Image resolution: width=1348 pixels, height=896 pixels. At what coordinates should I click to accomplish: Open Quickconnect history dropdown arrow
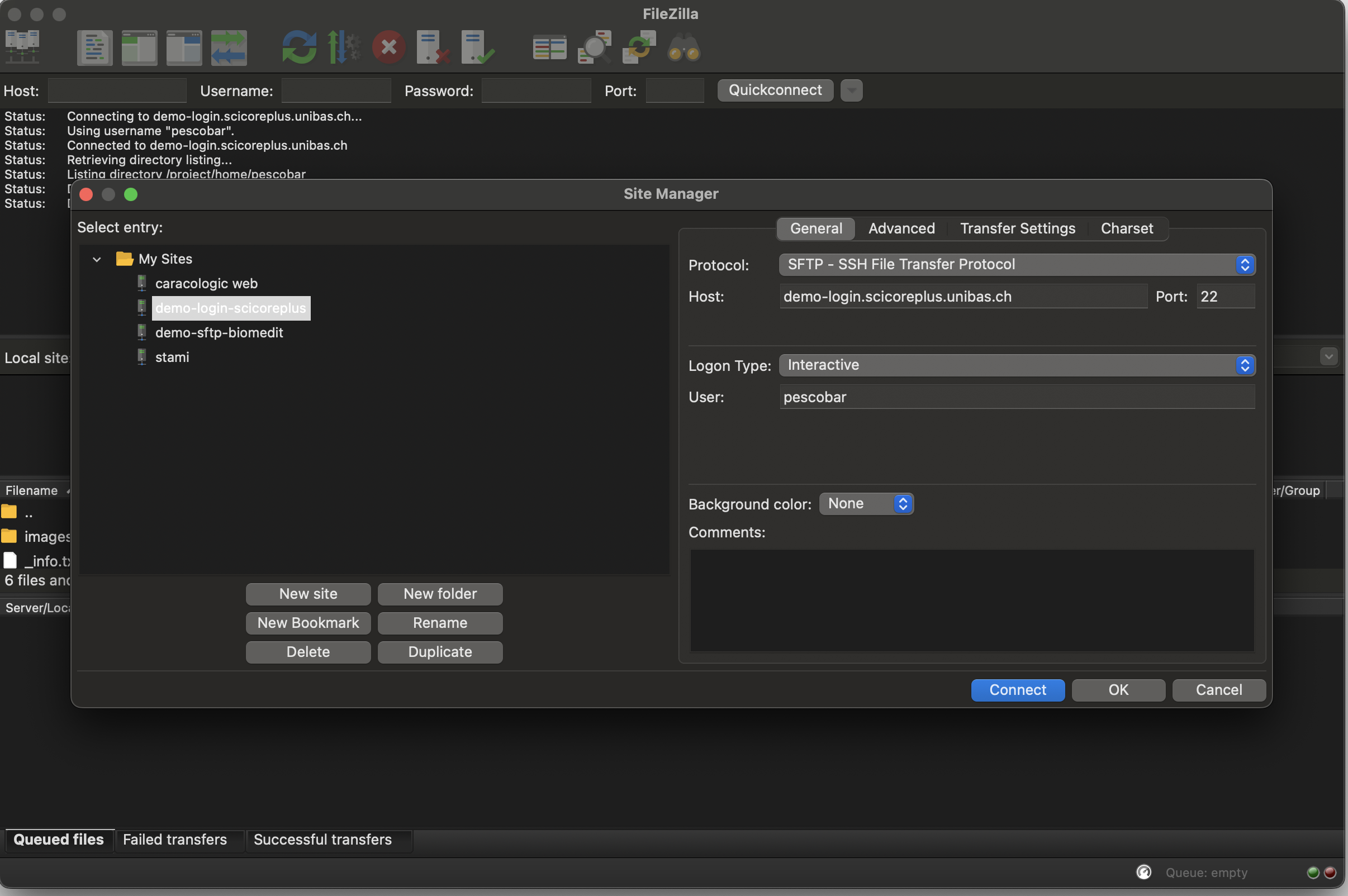(x=851, y=90)
